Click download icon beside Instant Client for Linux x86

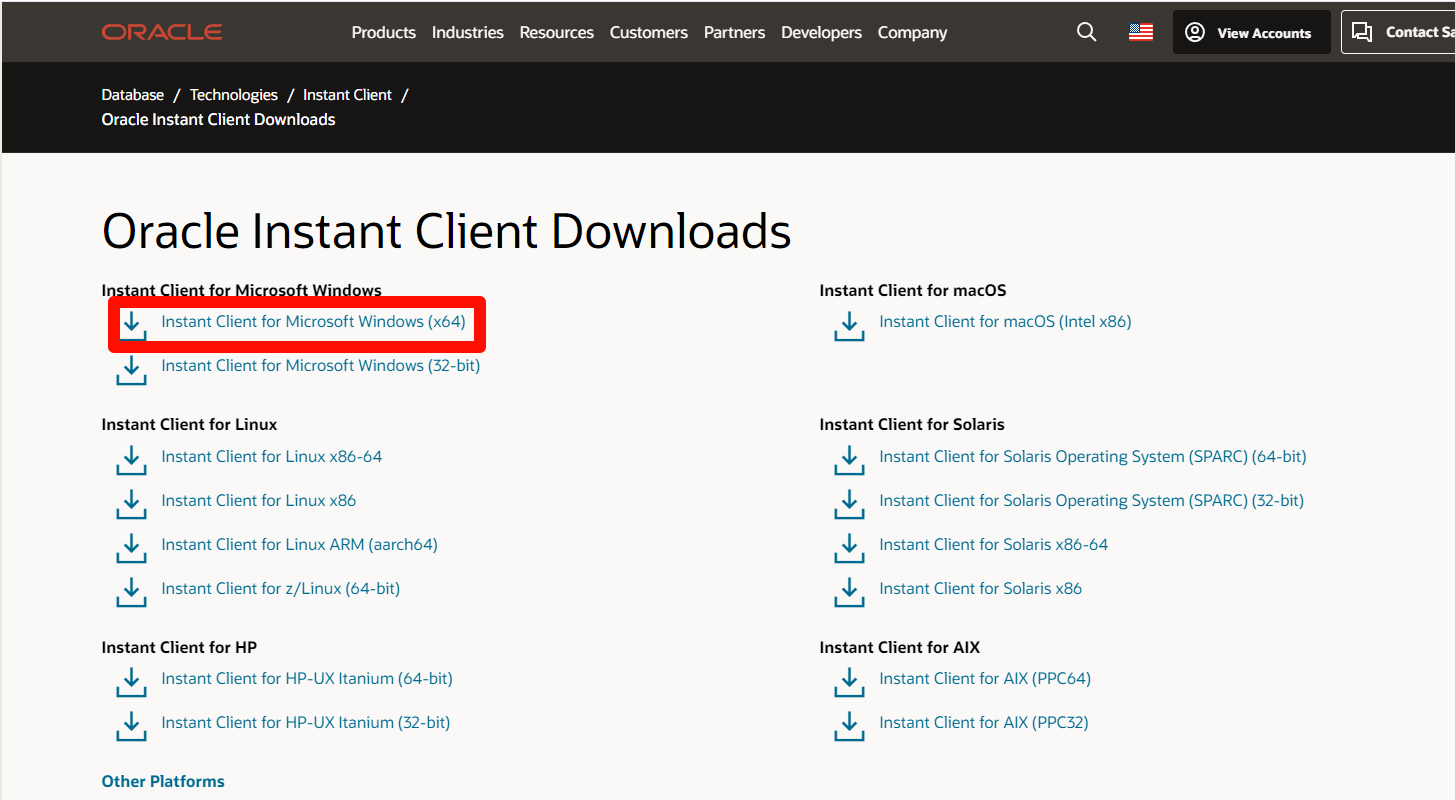[131, 503]
